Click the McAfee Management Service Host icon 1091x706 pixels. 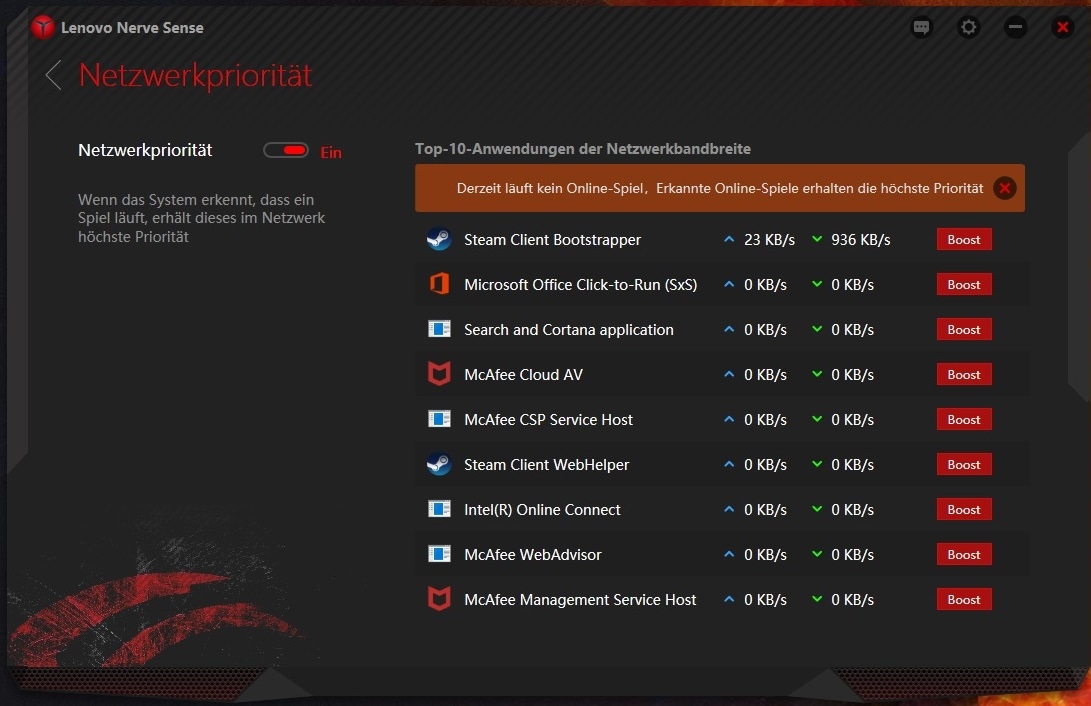click(439, 599)
